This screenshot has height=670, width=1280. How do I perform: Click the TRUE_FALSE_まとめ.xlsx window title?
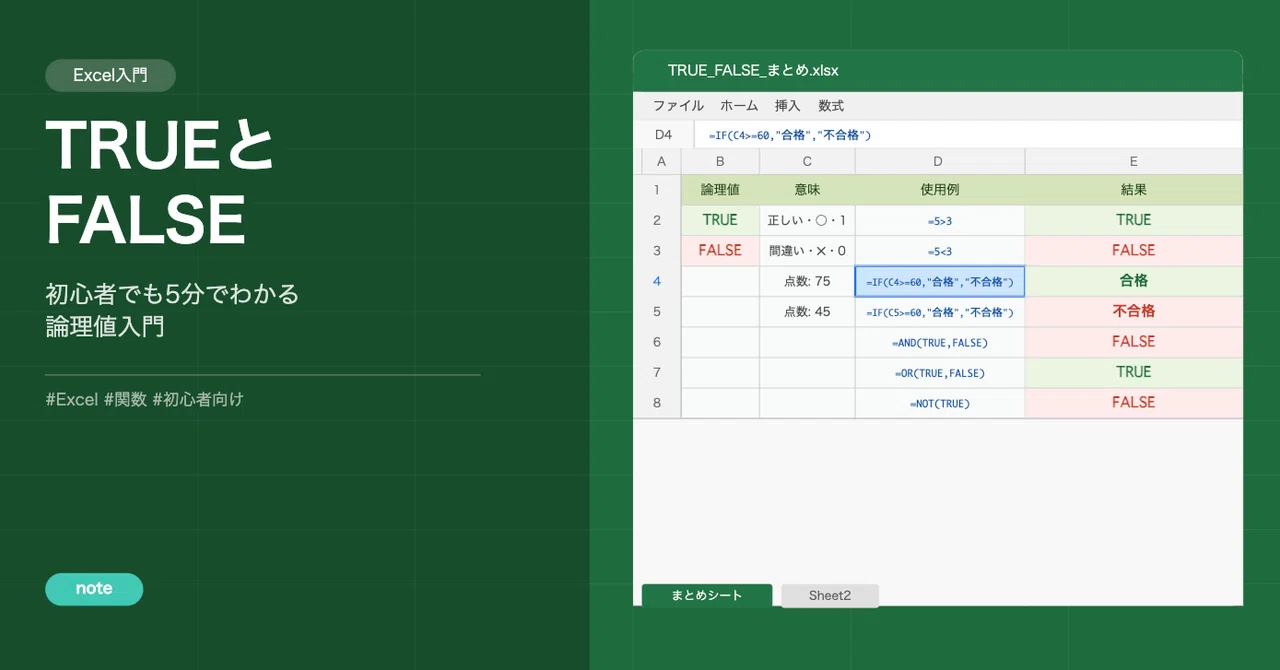753,70
